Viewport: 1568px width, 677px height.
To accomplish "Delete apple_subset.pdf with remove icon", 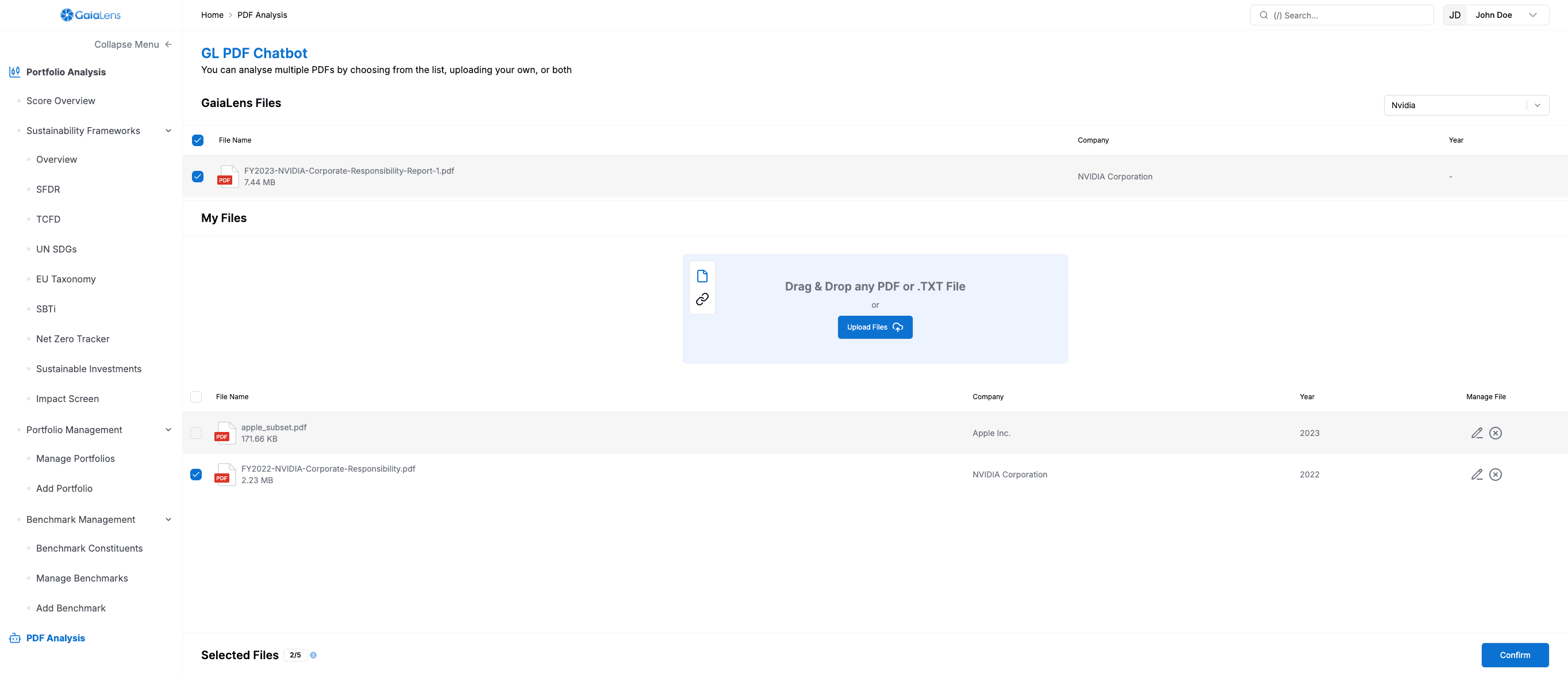I will coord(1496,433).
